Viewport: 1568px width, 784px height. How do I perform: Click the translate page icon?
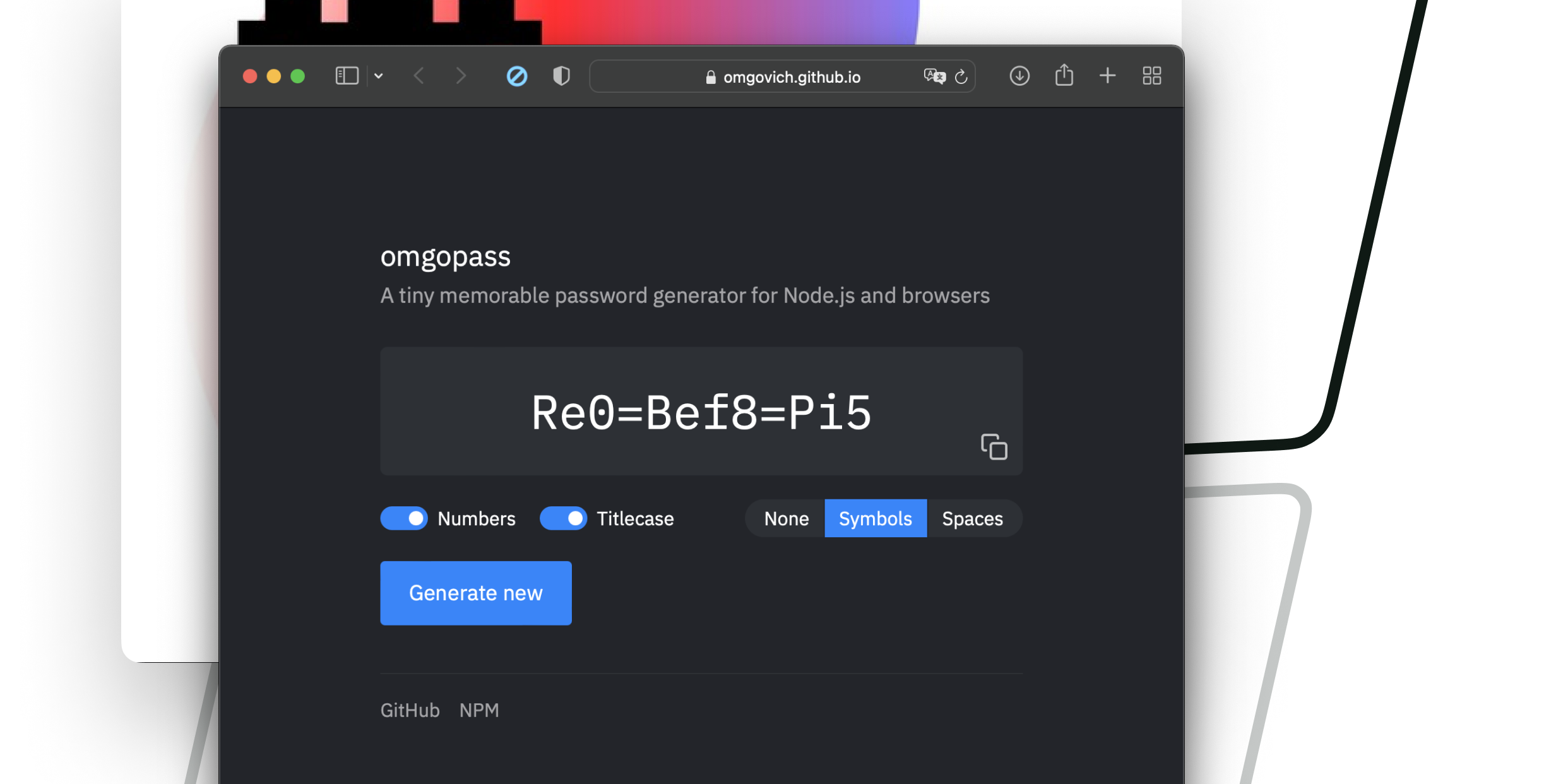point(934,76)
